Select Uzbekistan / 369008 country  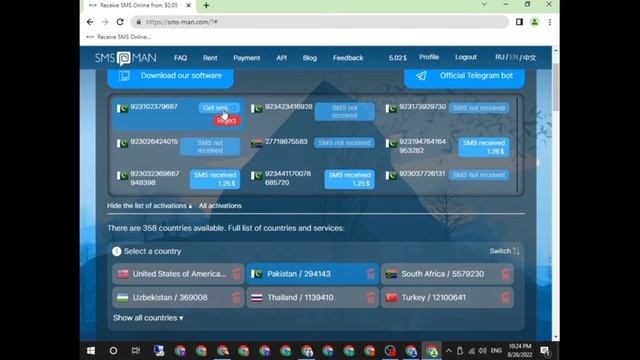[x=178, y=298]
